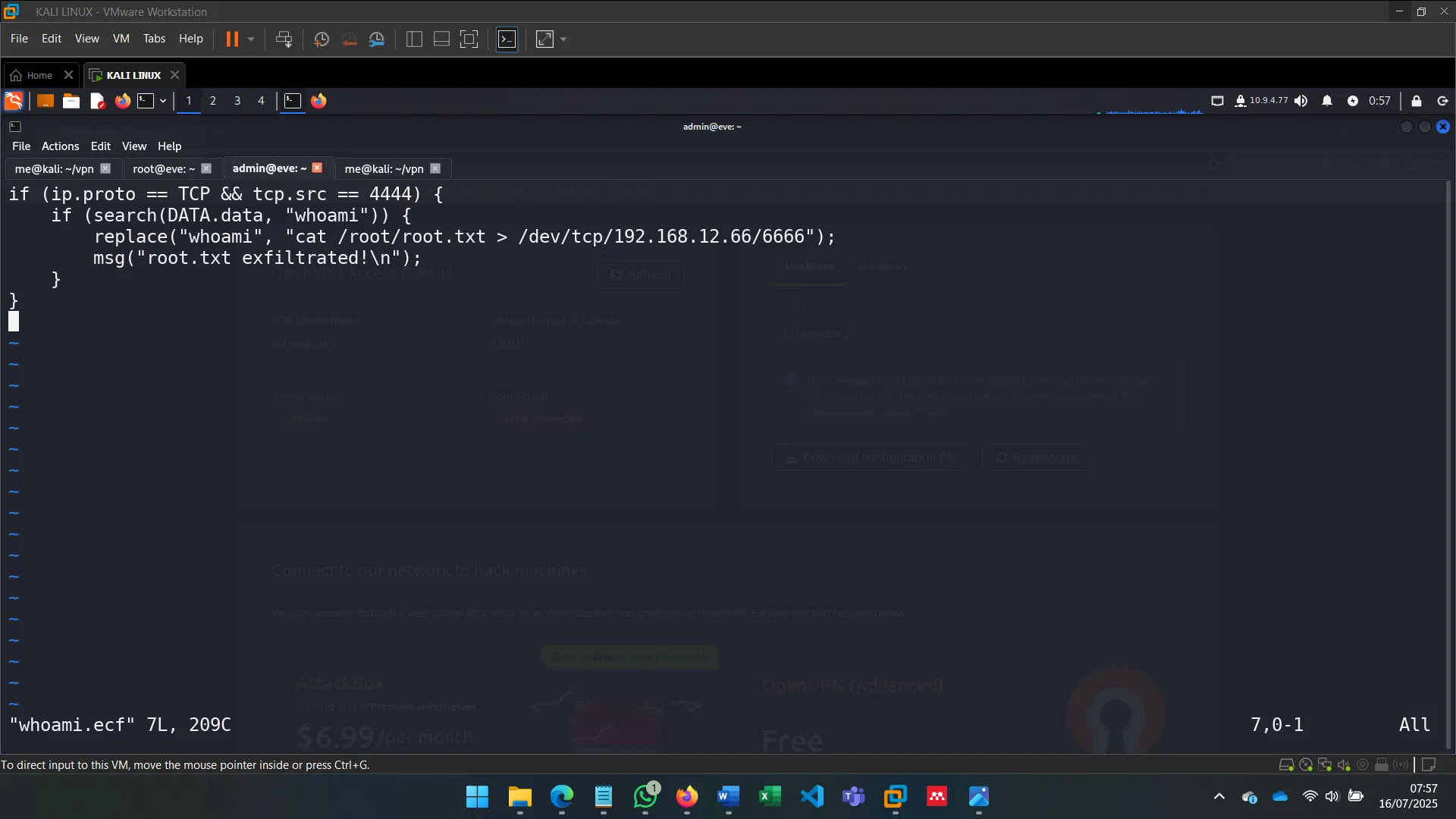Pause the virtual machine
The image size is (1456, 819).
232,39
